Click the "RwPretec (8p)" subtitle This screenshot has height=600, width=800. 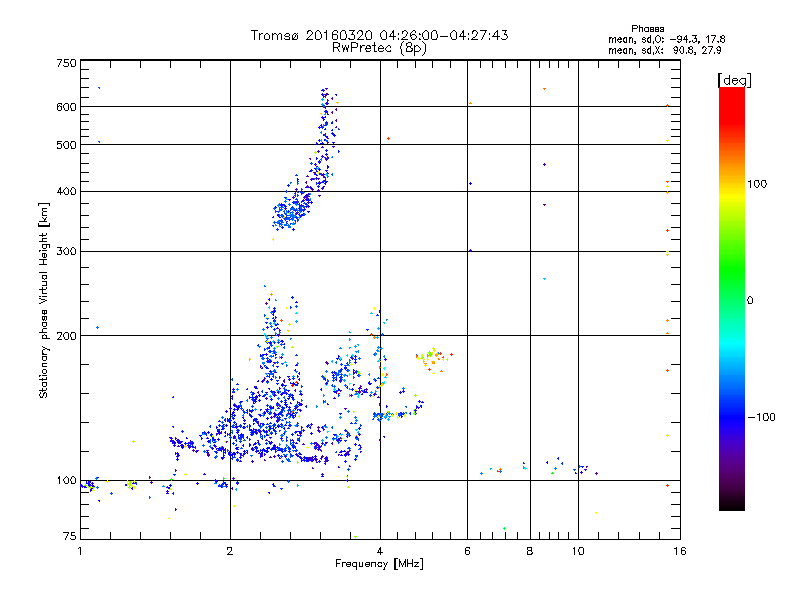(379, 48)
